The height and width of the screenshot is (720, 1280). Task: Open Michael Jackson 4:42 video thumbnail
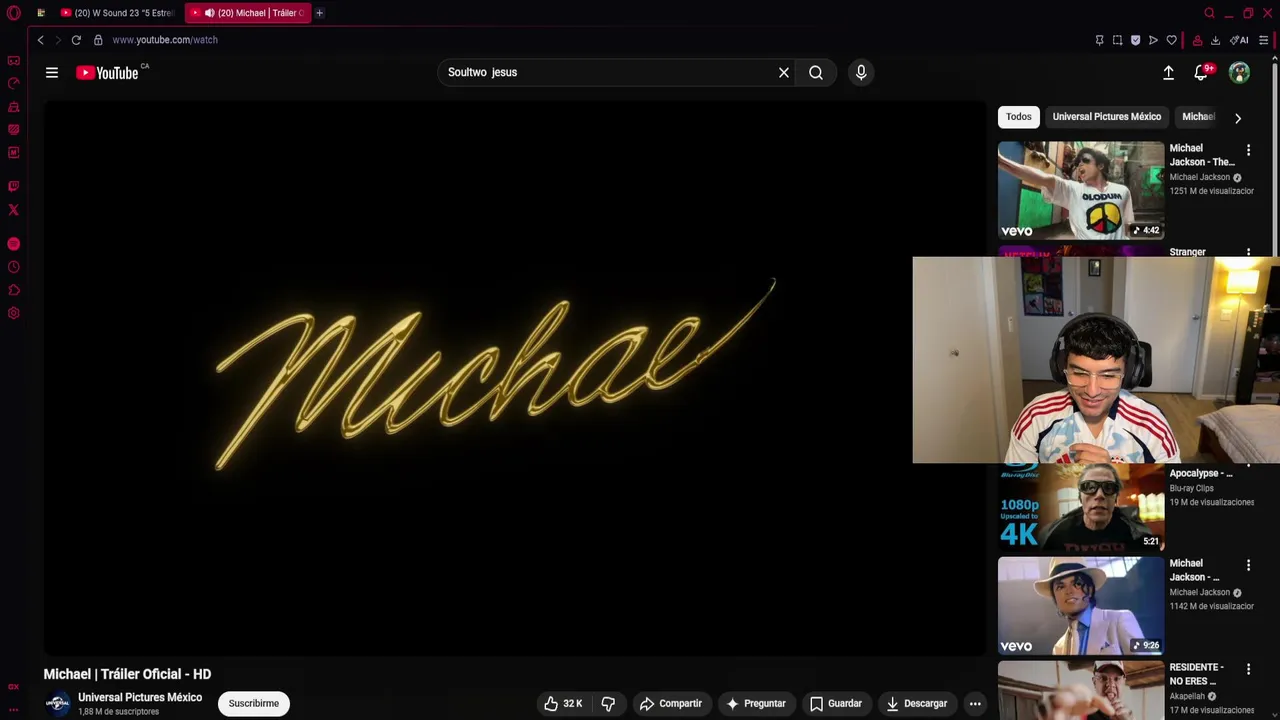point(1081,189)
